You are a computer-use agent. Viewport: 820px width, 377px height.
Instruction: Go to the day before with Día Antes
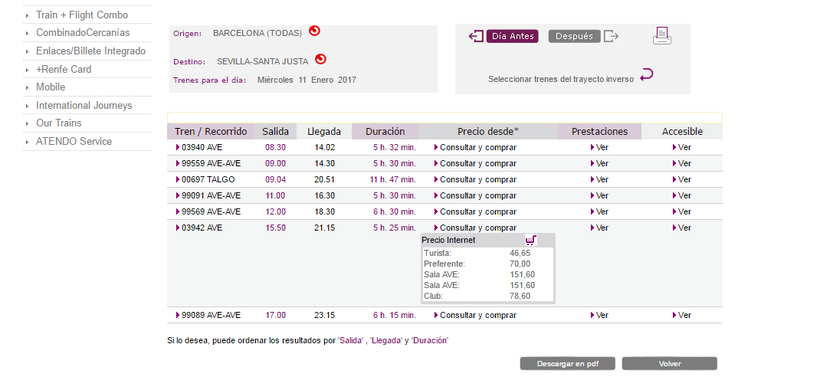pos(512,36)
